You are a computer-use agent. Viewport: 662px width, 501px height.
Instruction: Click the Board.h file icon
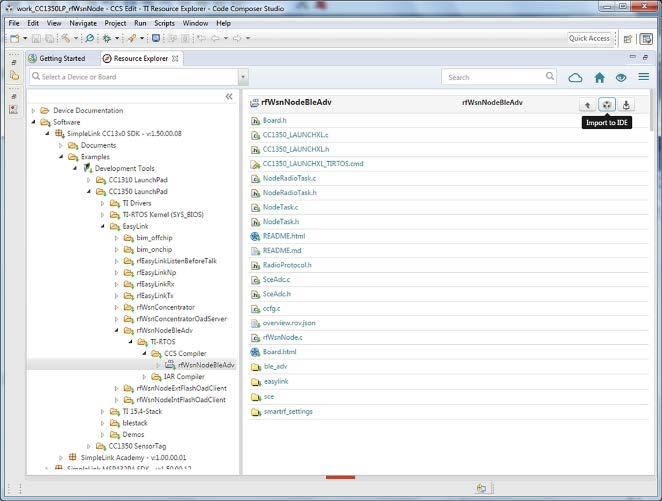click(x=255, y=121)
